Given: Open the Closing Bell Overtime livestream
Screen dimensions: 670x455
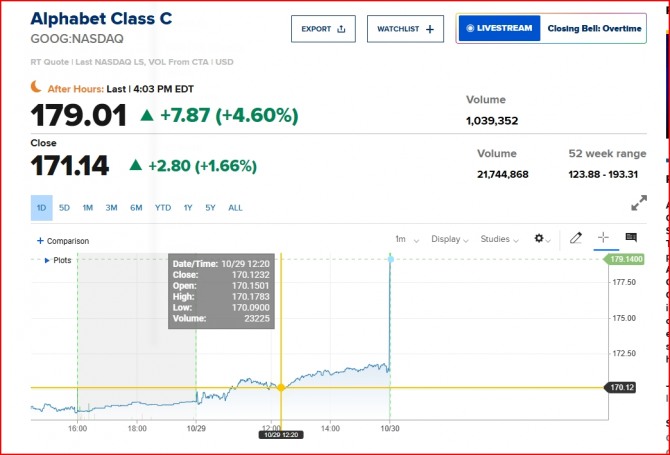Looking at the screenshot, I should pos(551,29).
